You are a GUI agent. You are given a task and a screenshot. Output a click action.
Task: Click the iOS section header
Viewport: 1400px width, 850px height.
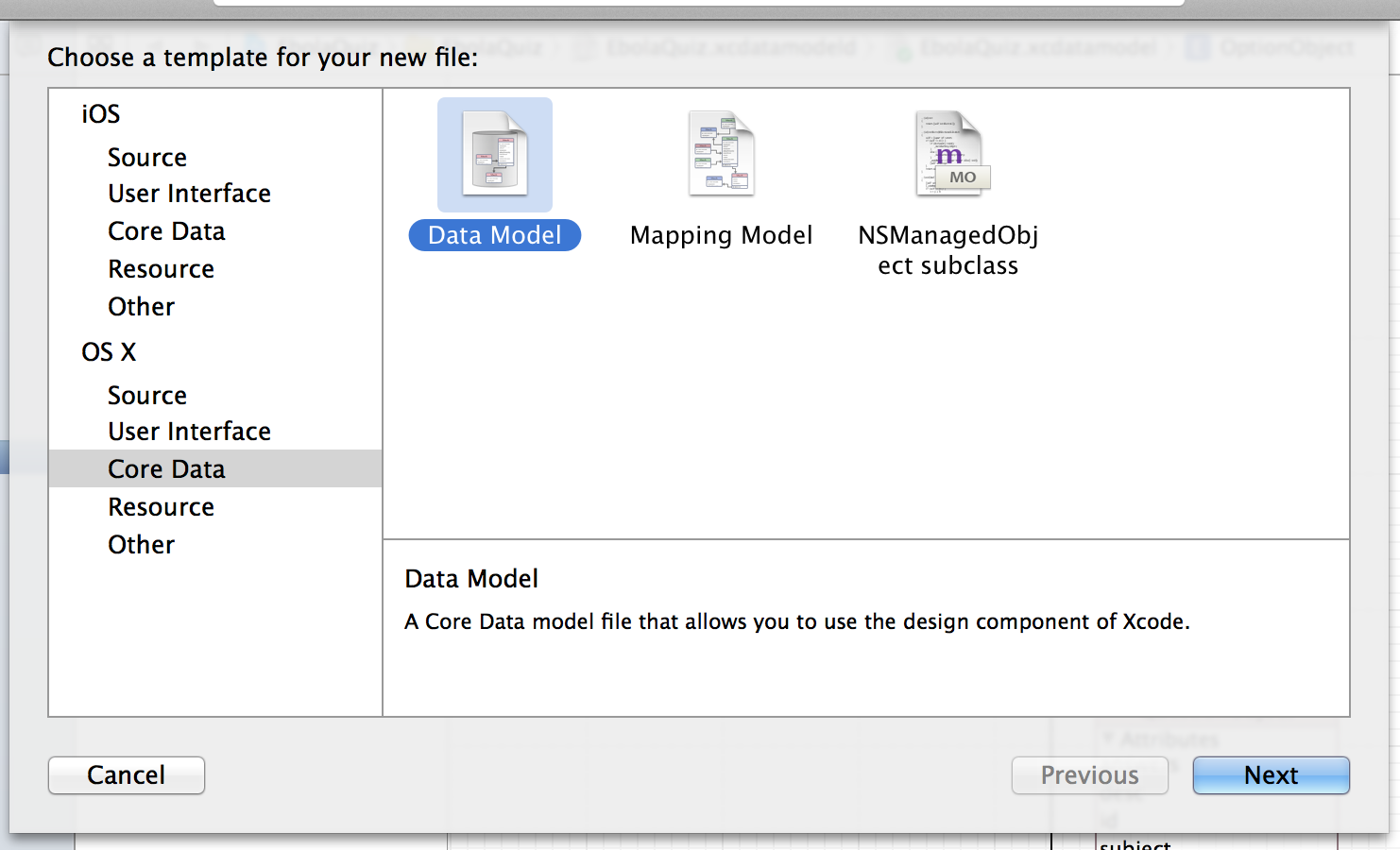101,114
